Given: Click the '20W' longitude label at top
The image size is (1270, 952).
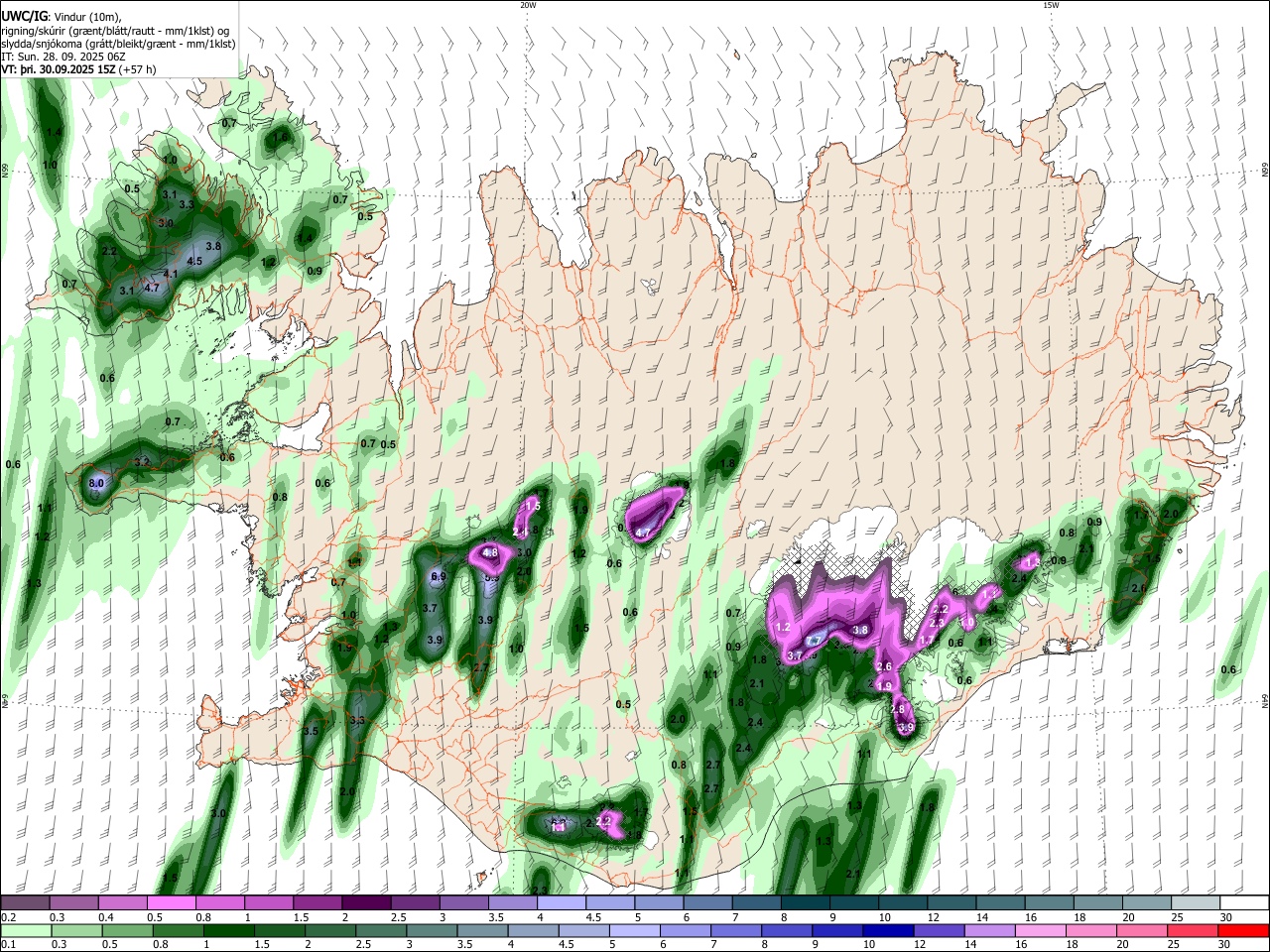Looking at the screenshot, I should tap(528, 5).
